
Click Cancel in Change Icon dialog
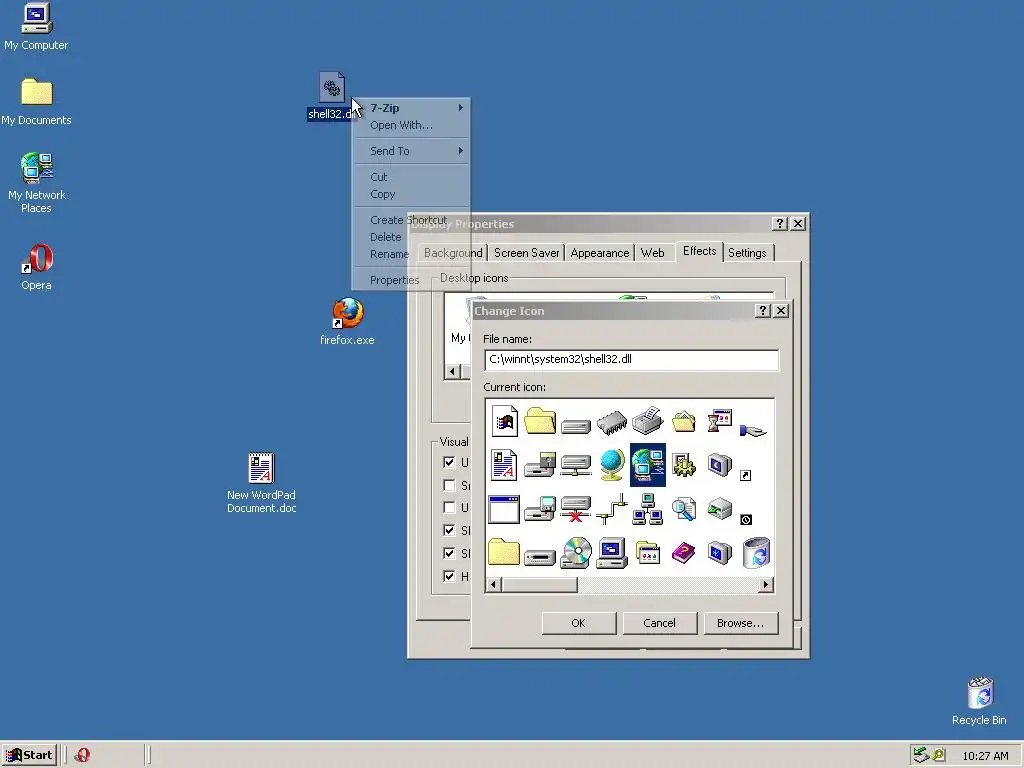[660, 623]
